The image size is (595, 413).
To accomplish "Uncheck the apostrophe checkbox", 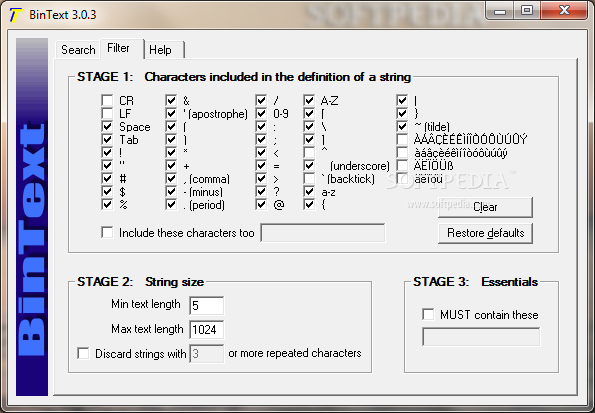I will tap(171, 113).
